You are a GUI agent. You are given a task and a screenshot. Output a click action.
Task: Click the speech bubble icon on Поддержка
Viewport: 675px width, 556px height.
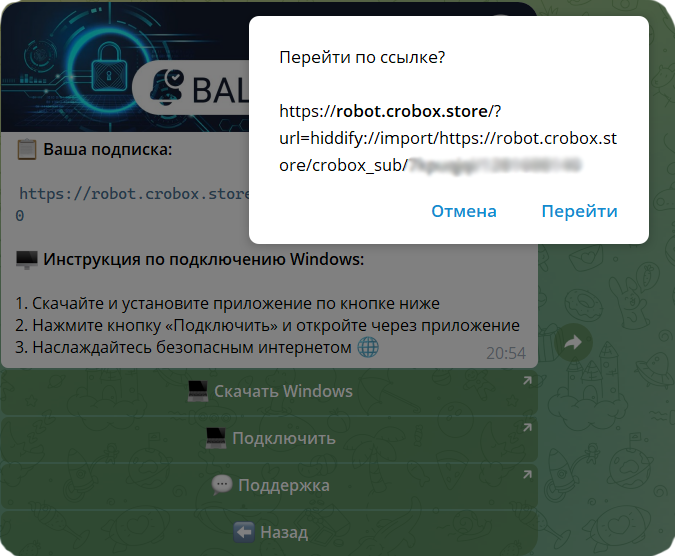point(222,485)
